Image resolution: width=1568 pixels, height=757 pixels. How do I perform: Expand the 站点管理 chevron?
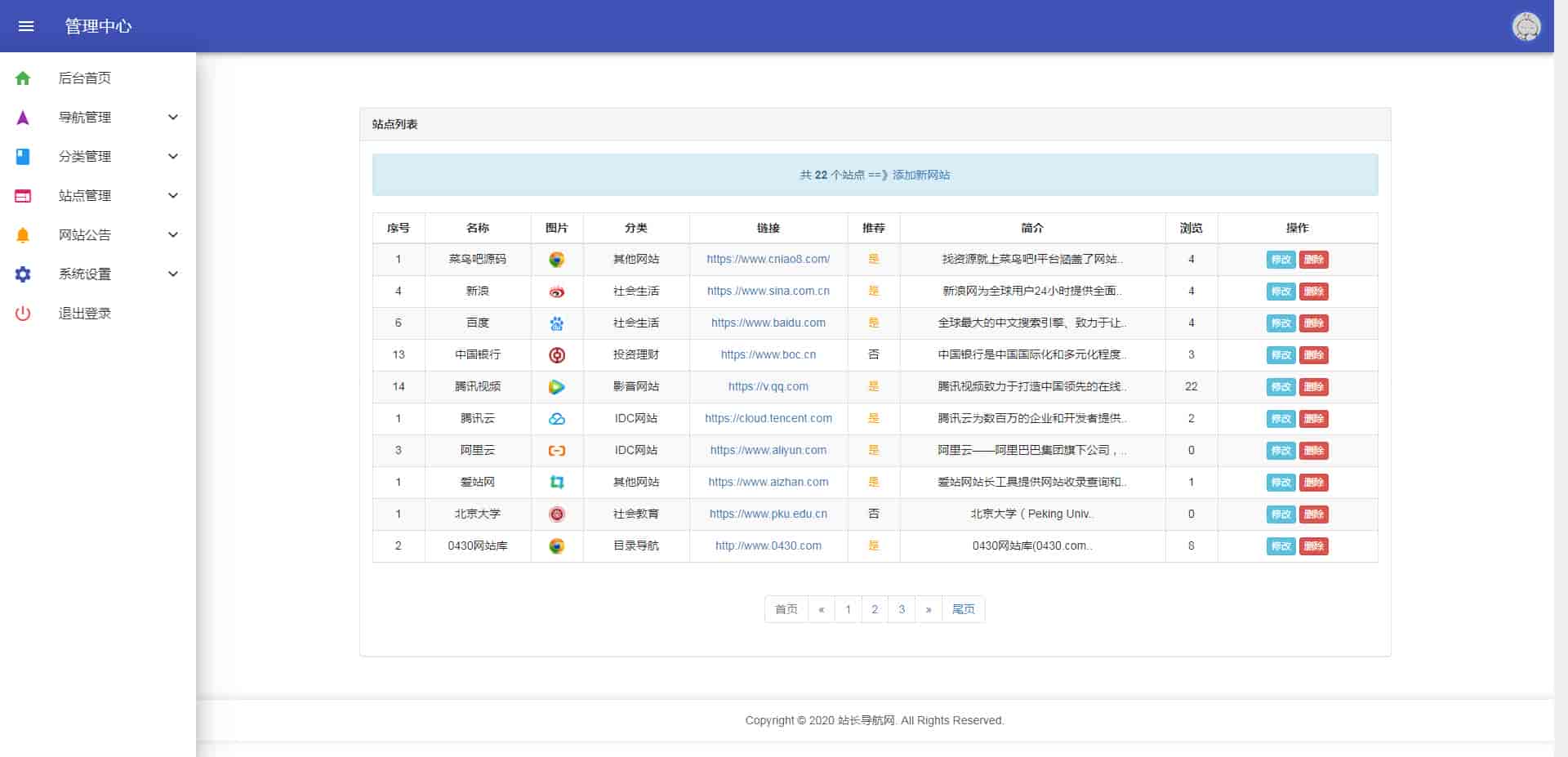click(173, 196)
